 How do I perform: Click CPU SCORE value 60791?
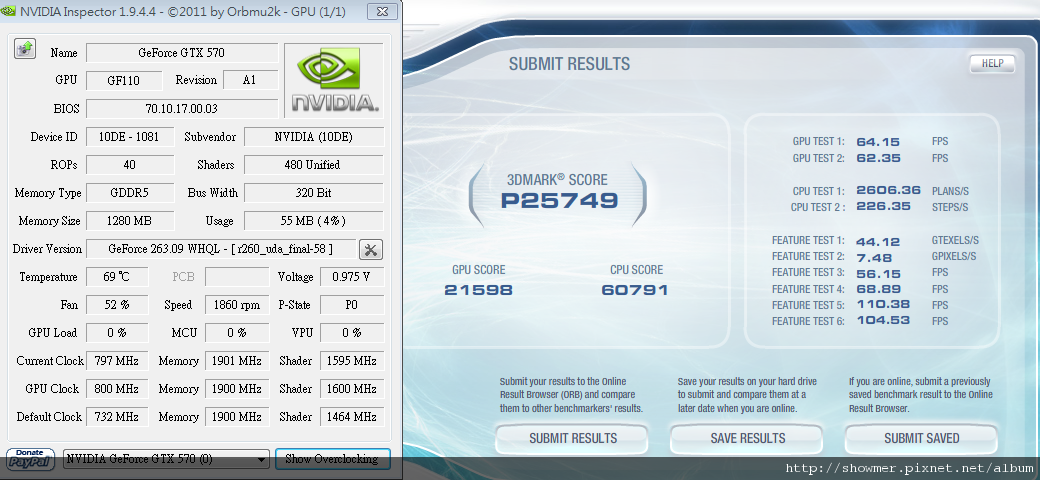[635, 290]
